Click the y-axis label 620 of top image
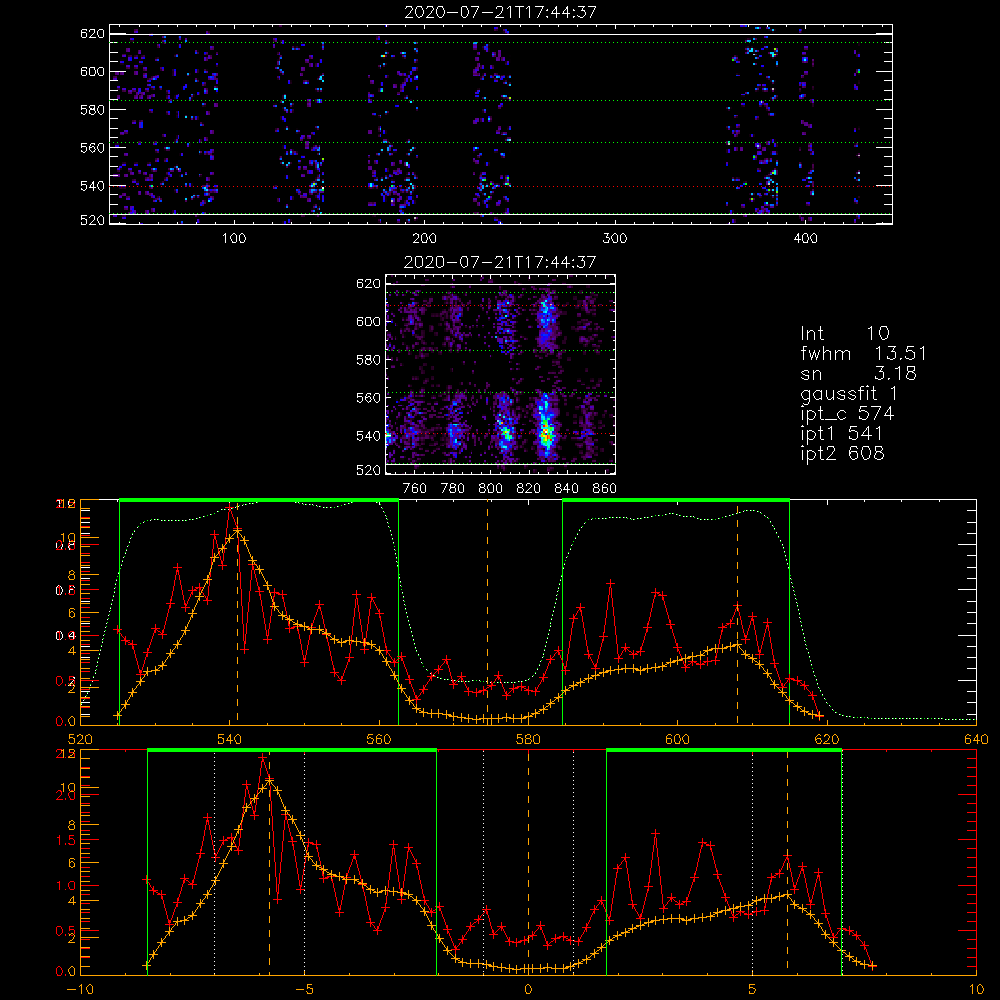 click(92, 34)
